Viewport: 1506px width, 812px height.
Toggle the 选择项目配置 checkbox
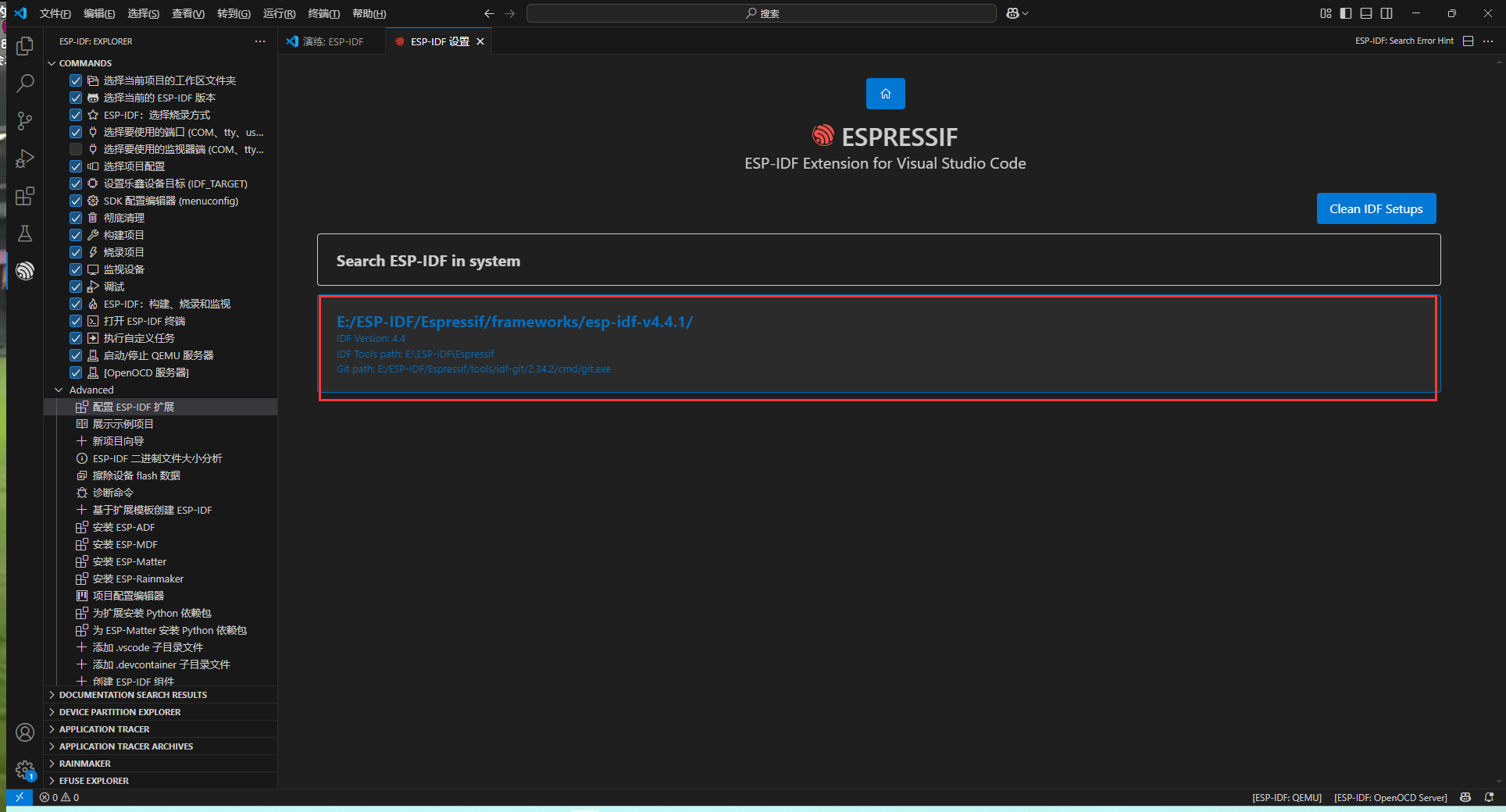pyautogui.click(x=76, y=166)
